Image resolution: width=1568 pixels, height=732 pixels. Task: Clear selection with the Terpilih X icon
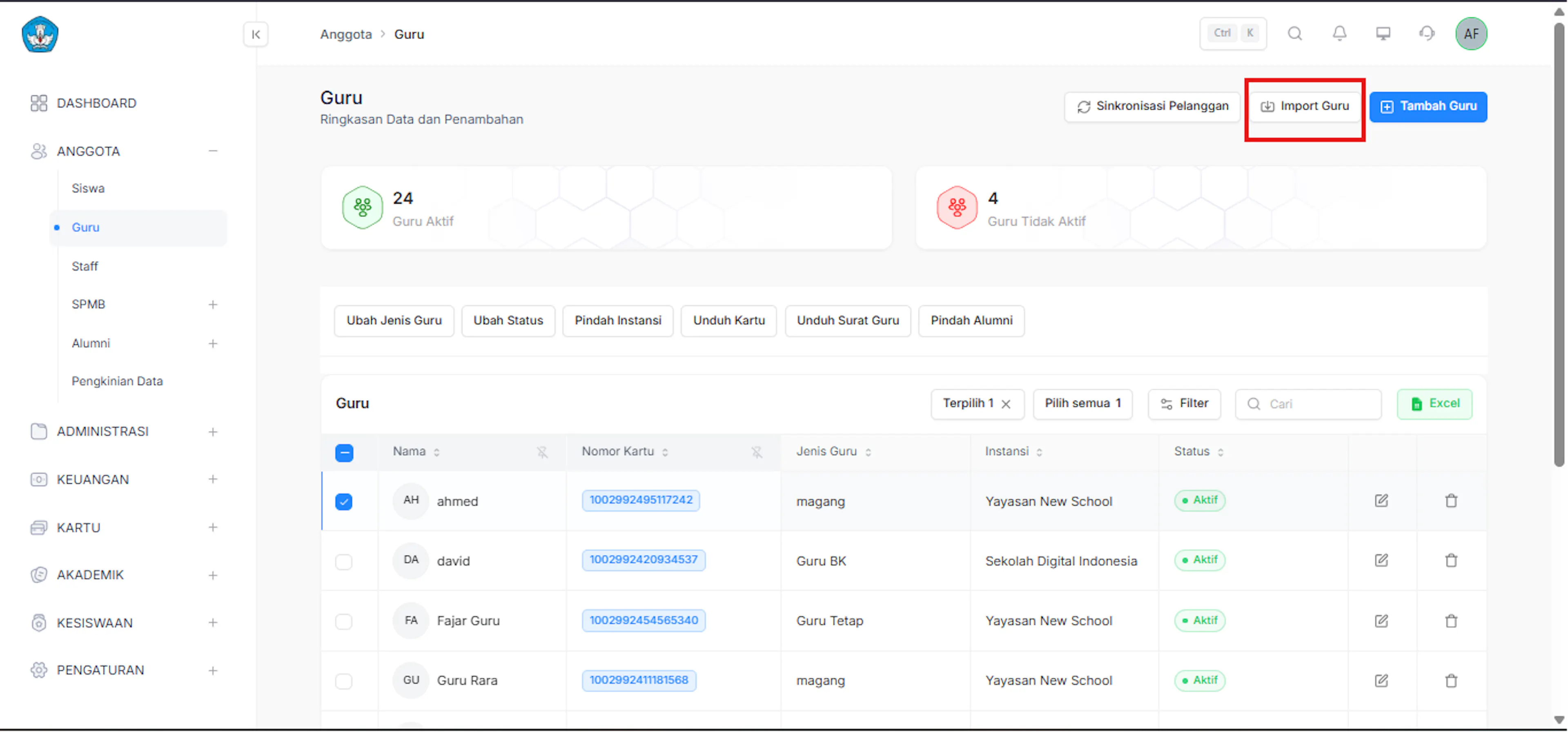coord(1006,404)
